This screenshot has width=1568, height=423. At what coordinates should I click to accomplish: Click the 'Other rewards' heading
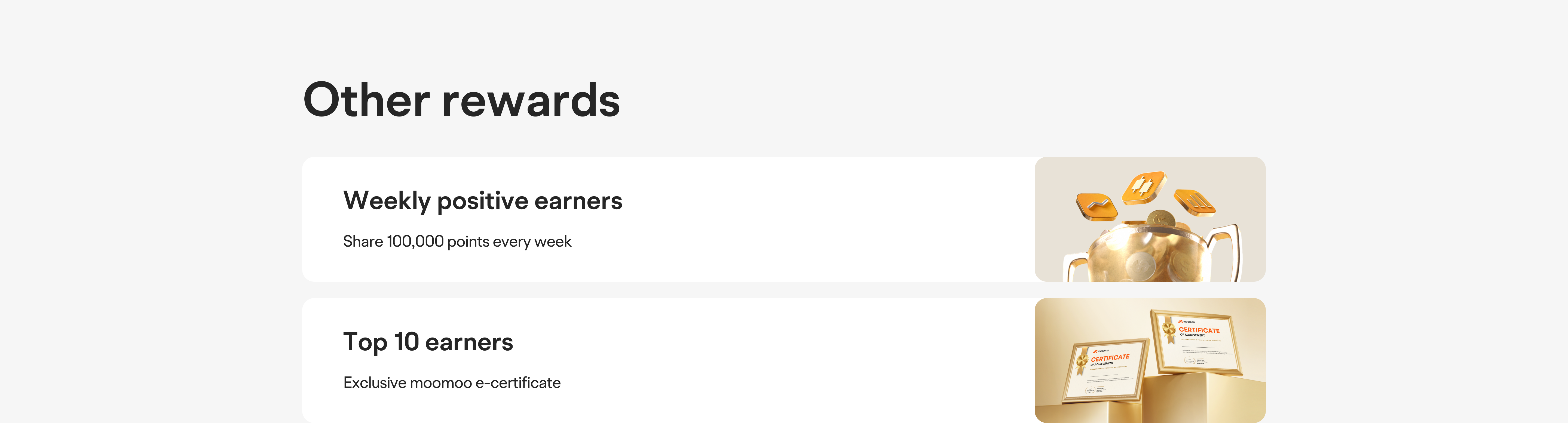pyautogui.click(x=461, y=100)
